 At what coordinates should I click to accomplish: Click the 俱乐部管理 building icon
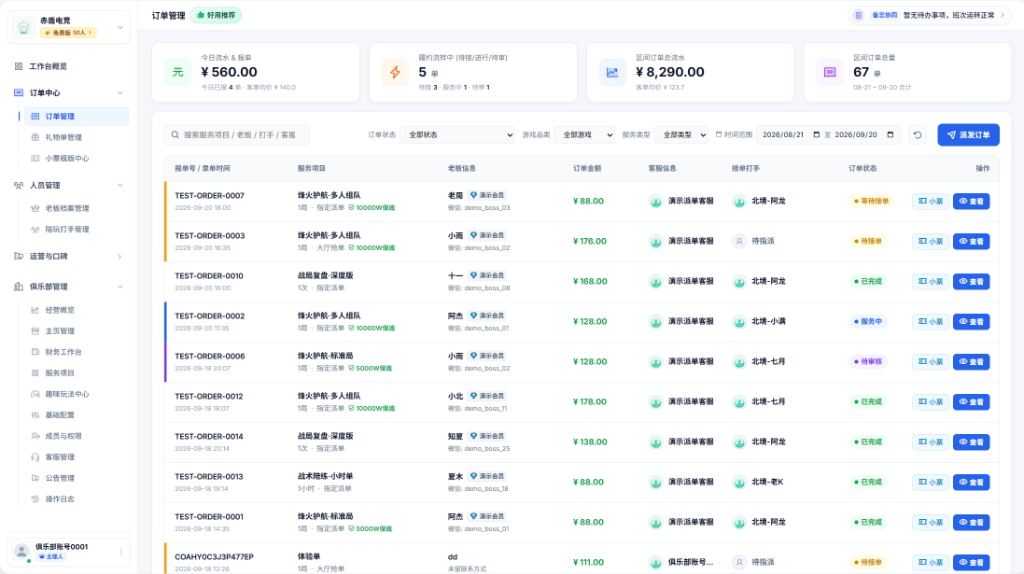pos(18,287)
